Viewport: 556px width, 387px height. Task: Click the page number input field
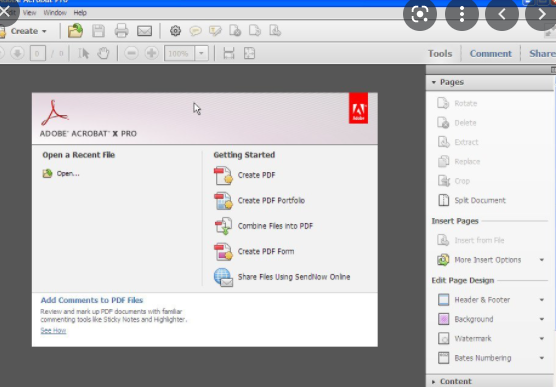pos(38,54)
